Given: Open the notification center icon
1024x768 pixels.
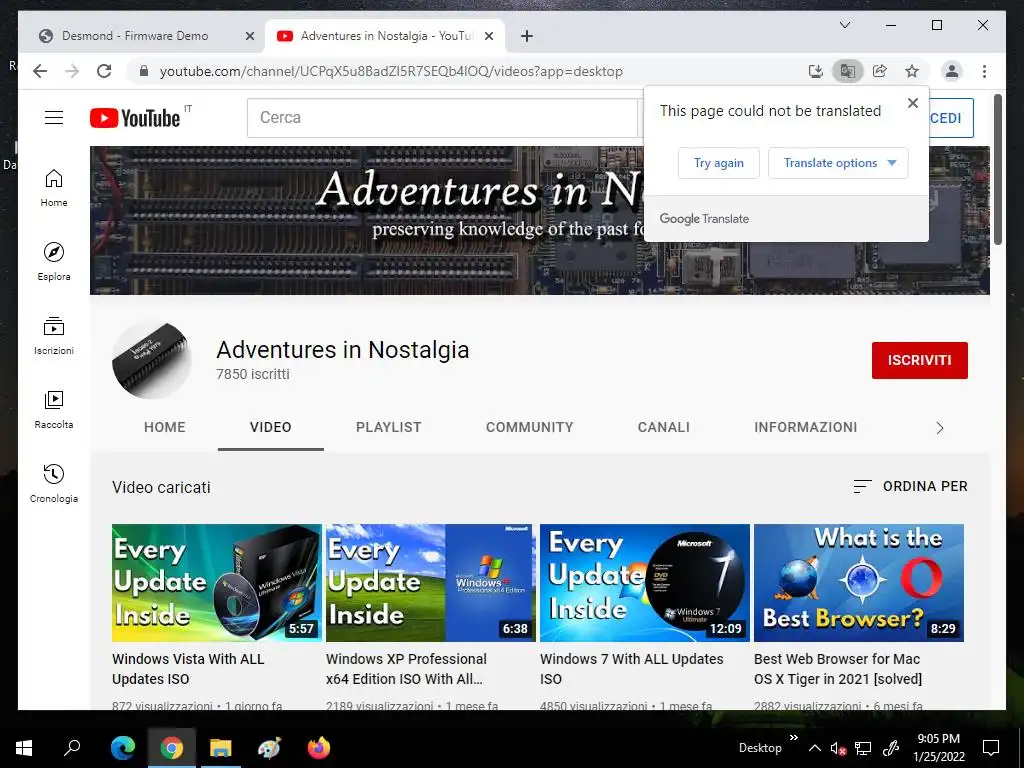Looking at the screenshot, I should [991, 748].
